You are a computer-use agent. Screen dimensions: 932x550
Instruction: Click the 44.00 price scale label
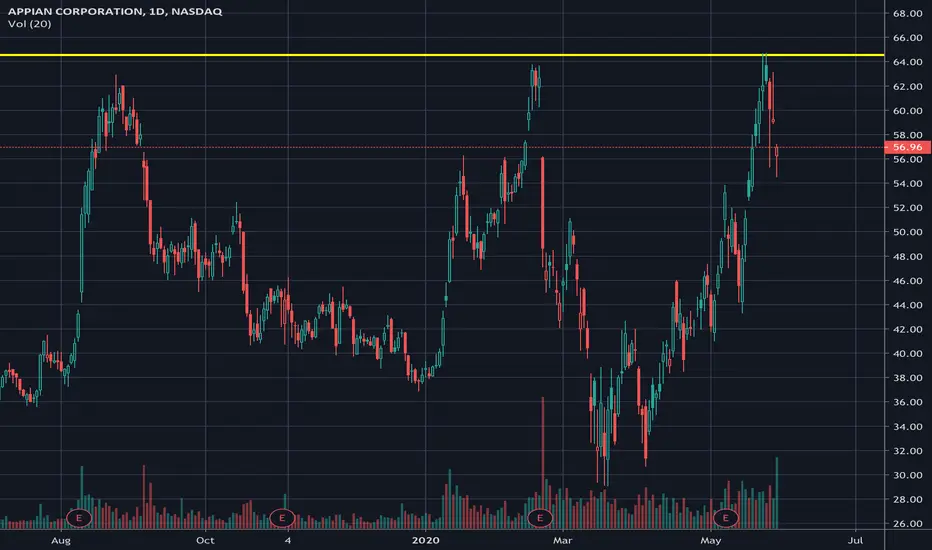[908, 305]
